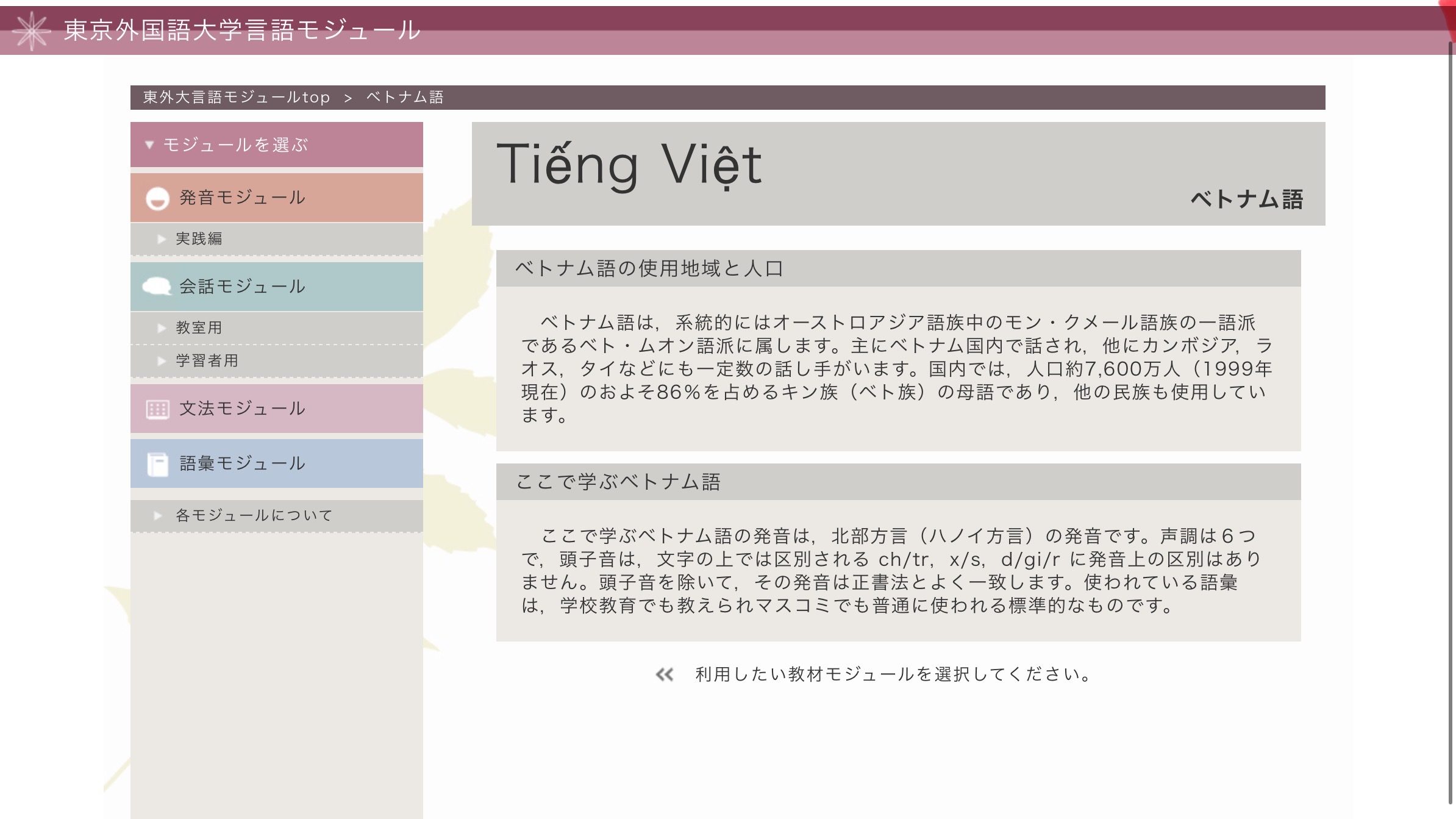This screenshot has height=819, width=1456.
Task: Click the mouth icon for 発音モジュール
Action: [x=157, y=198]
